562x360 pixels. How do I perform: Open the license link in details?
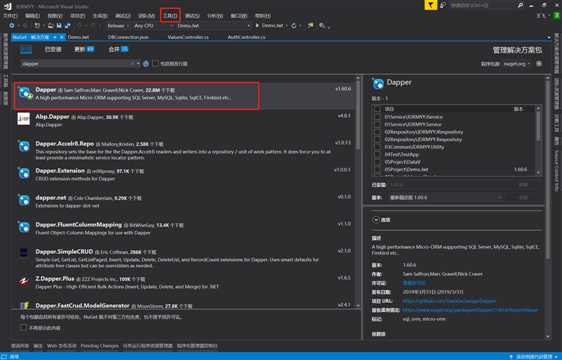coord(414,283)
